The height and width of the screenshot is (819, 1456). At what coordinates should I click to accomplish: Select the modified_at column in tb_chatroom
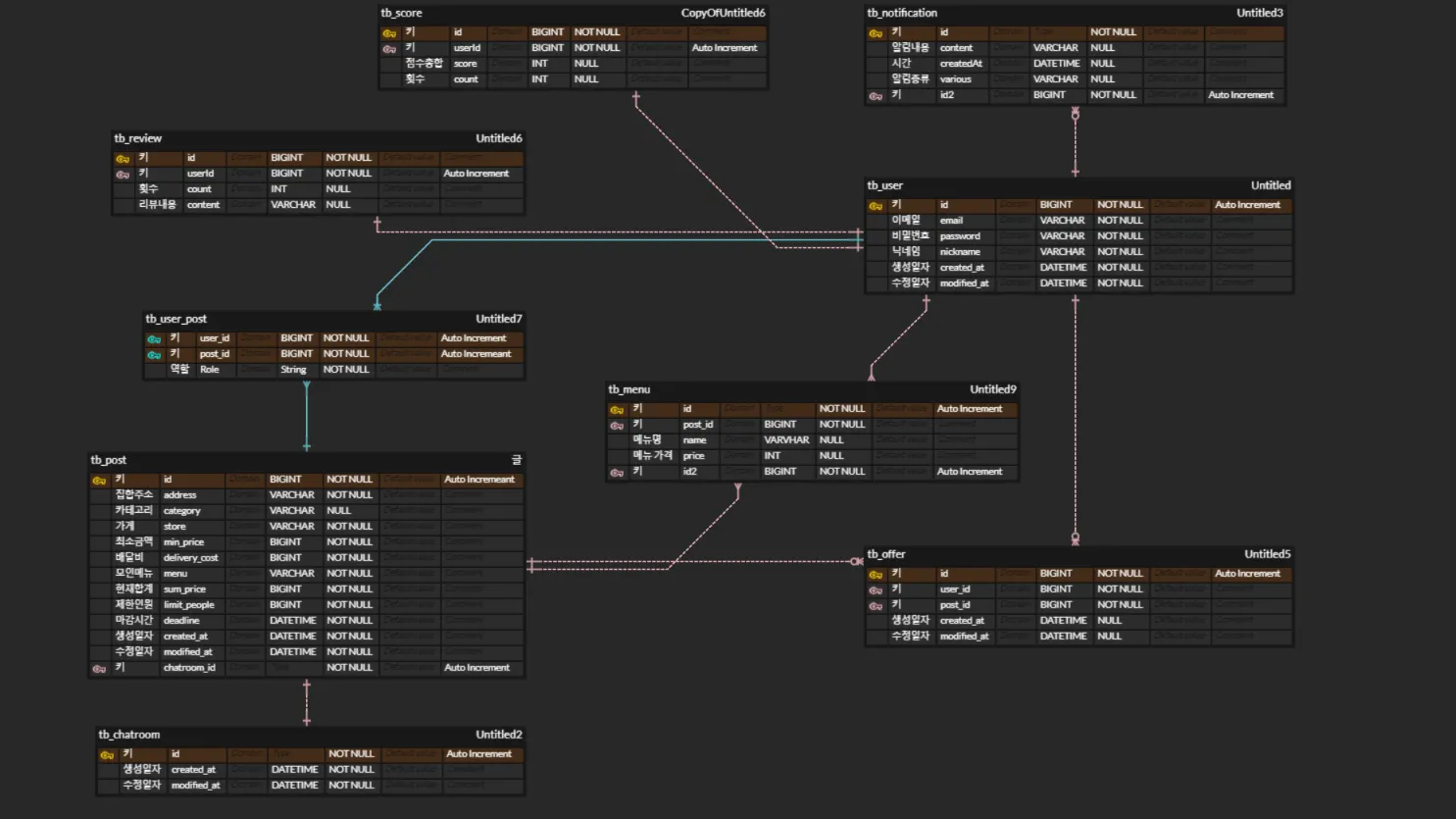coord(195,786)
